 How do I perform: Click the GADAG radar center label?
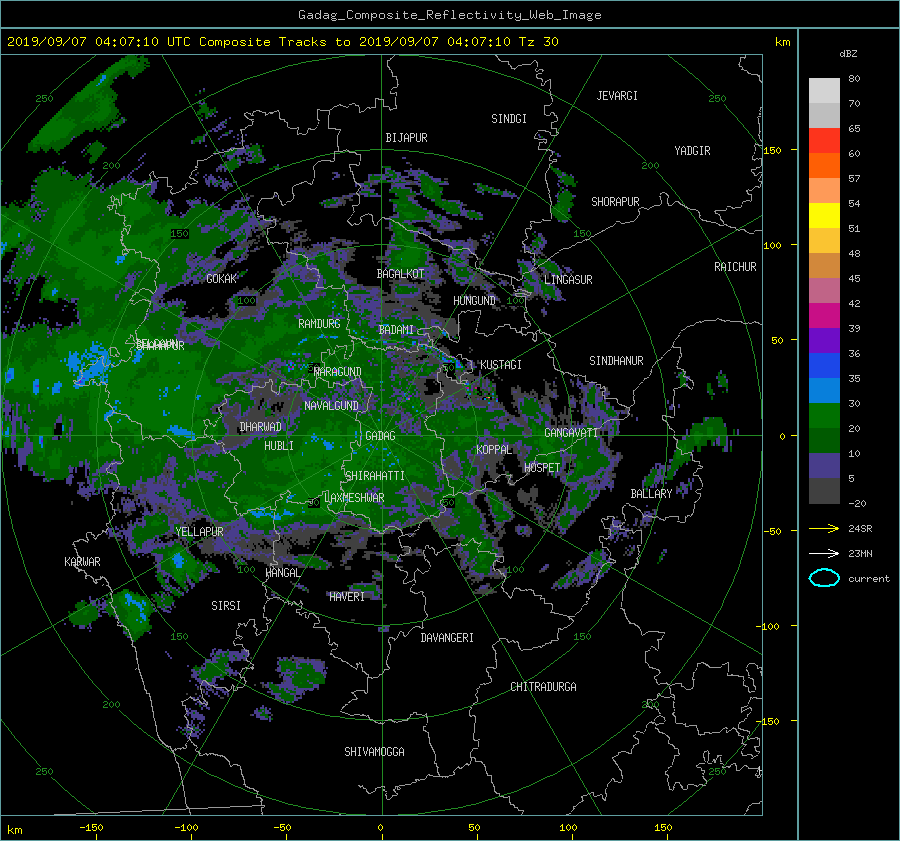(381, 436)
